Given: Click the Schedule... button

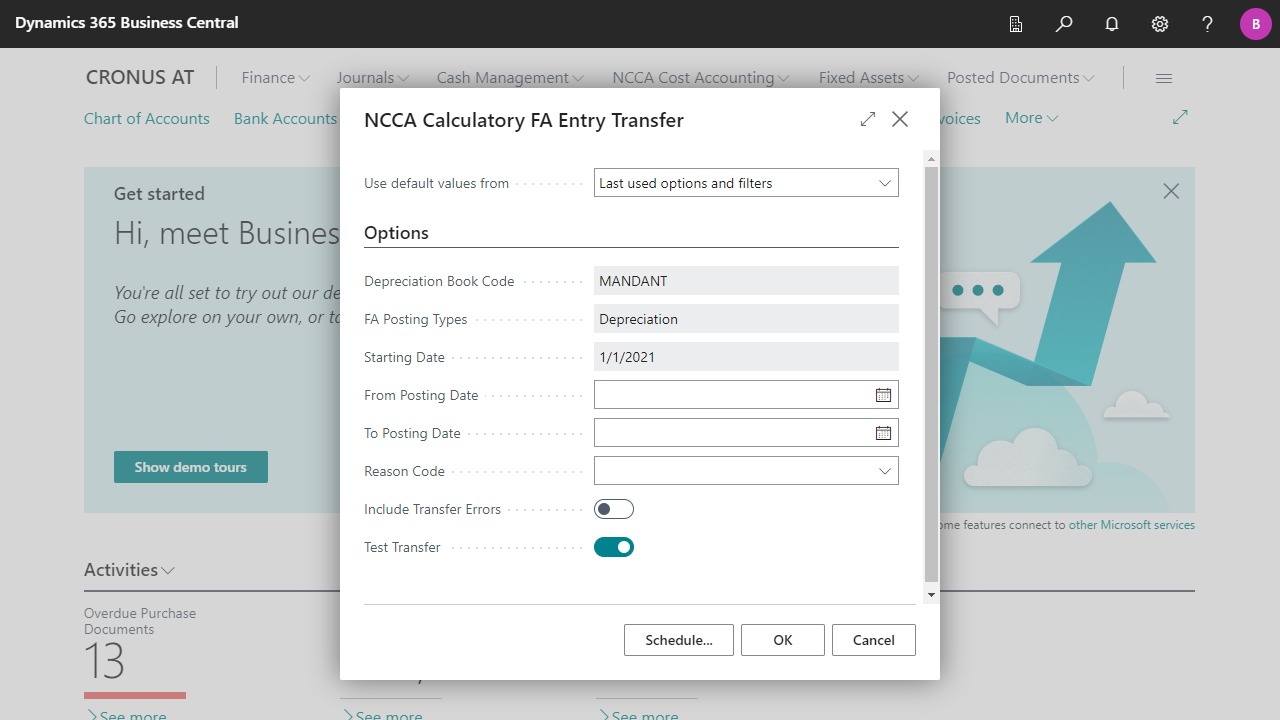Looking at the screenshot, I should [679, 640].
